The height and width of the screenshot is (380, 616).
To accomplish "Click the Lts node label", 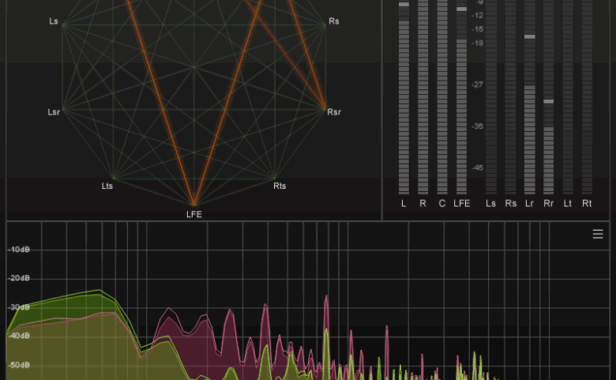I will (x=107, y=186).
